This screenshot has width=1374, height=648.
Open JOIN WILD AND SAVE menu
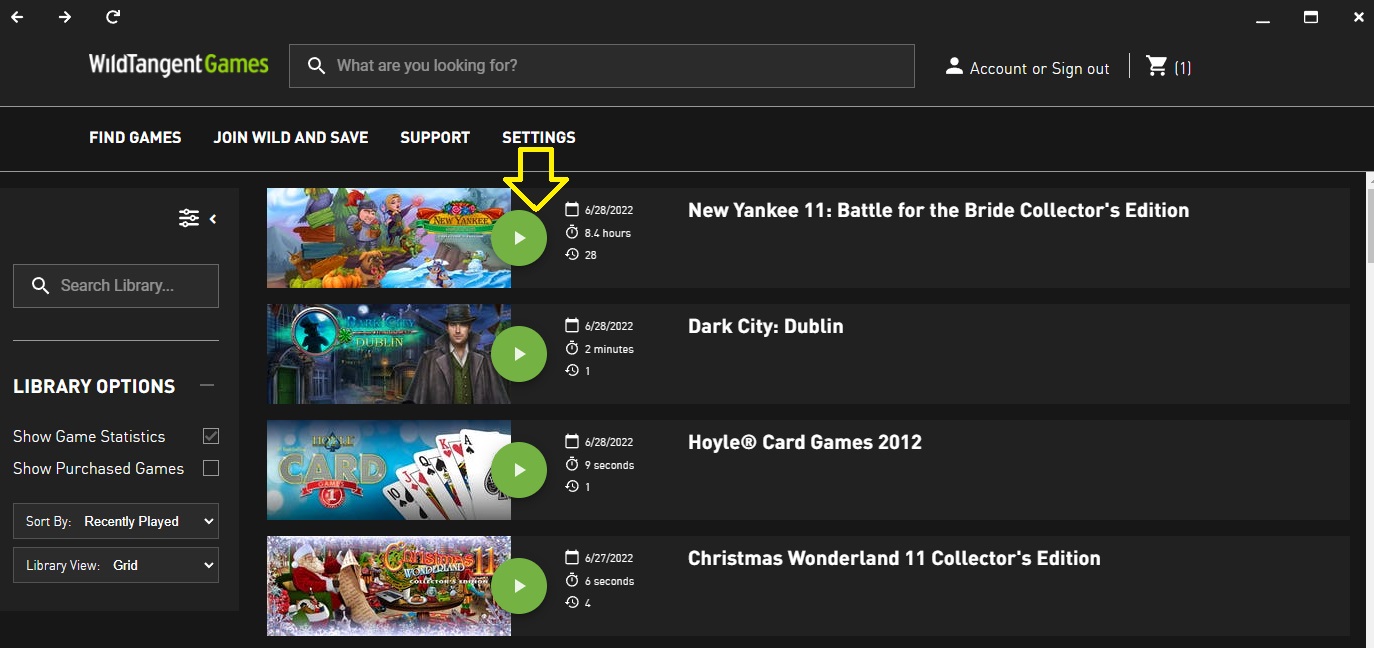291,138
